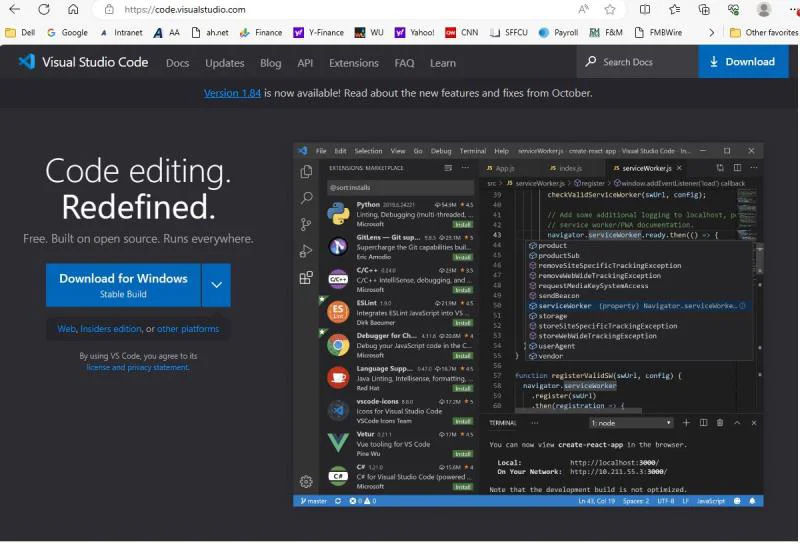This screenshot has height=544, width=800.
Task: Click the browser address bar URL
Action: tap(185, 9)
